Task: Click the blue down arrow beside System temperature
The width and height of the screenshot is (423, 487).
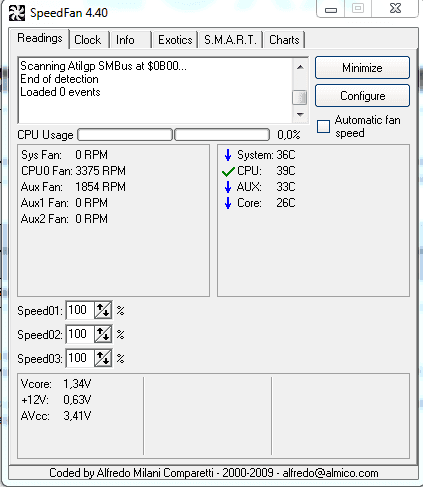Action: 228,155
